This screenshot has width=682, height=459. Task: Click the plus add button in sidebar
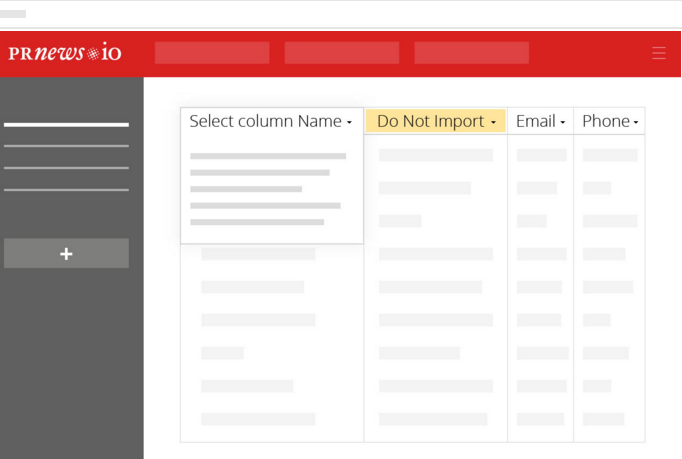[66, 253]
